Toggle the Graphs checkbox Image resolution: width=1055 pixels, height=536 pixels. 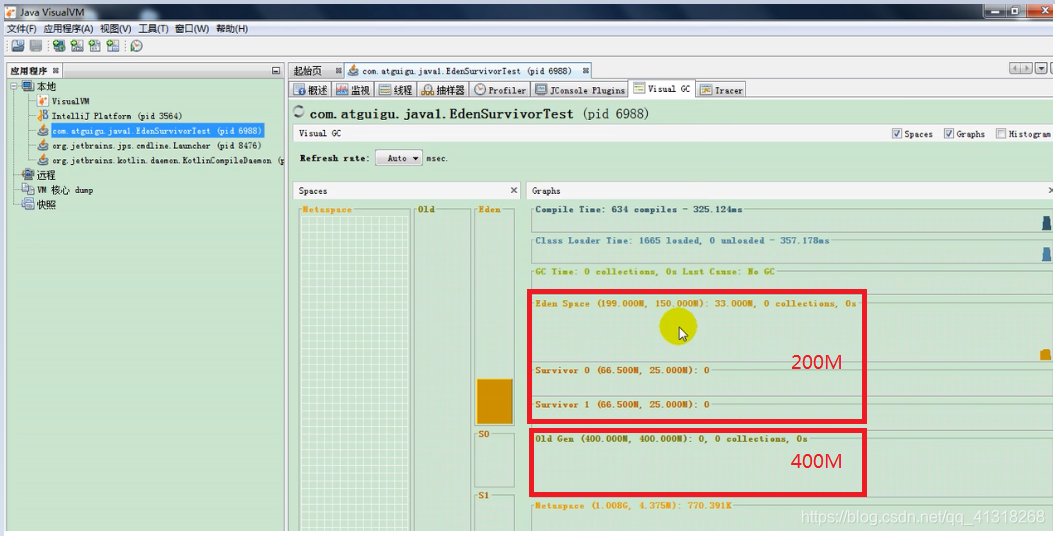tap(949, 134)
